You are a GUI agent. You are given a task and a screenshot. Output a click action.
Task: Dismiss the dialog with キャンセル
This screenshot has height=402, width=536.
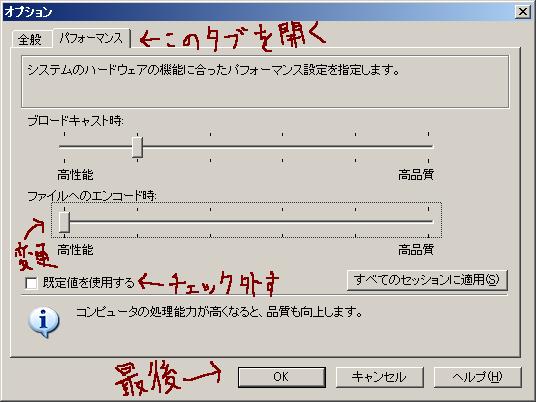(379, 377)
